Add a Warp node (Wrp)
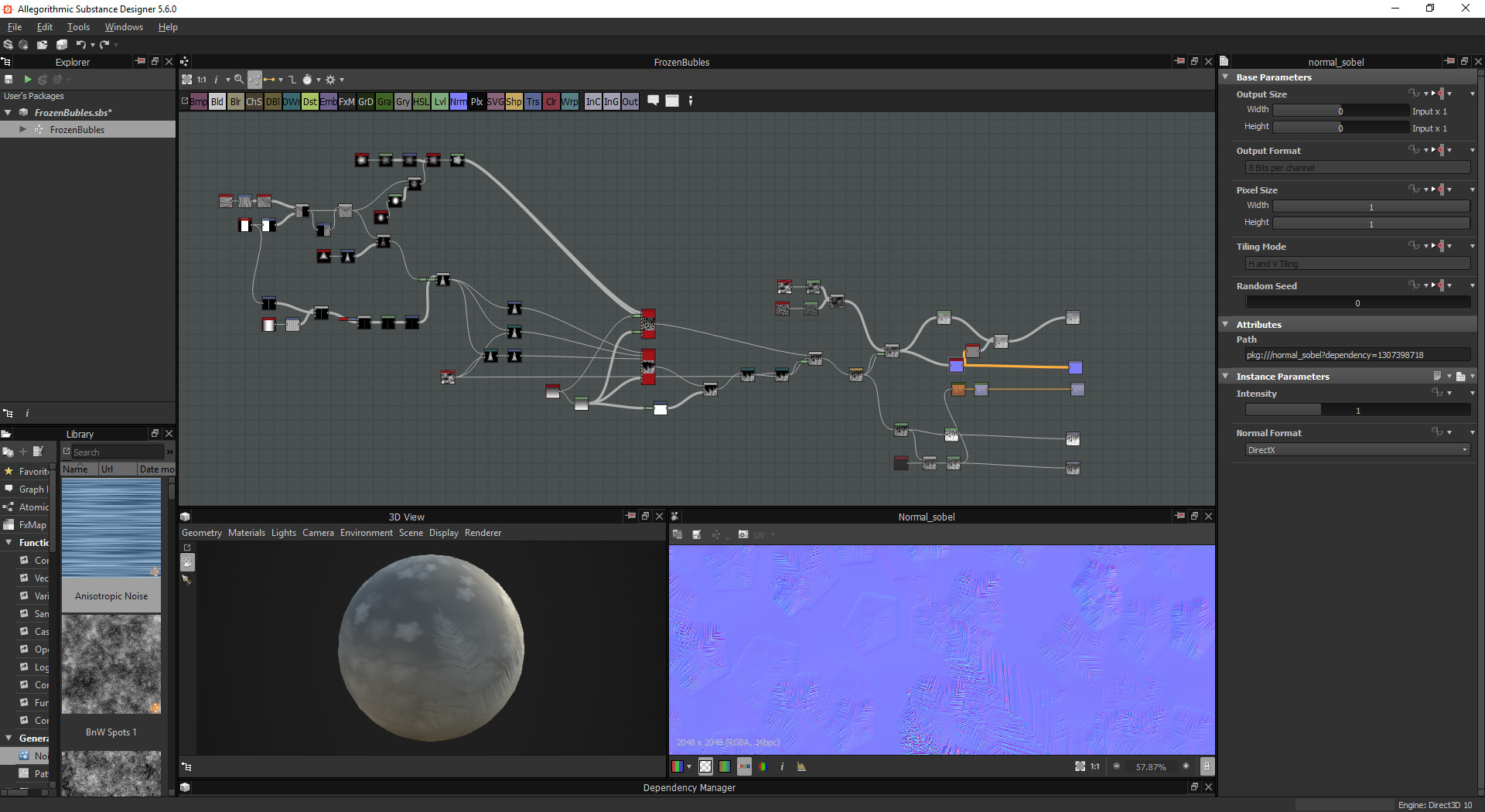The width and height of the screenshot is (1485, 812). tap(570, 101)
